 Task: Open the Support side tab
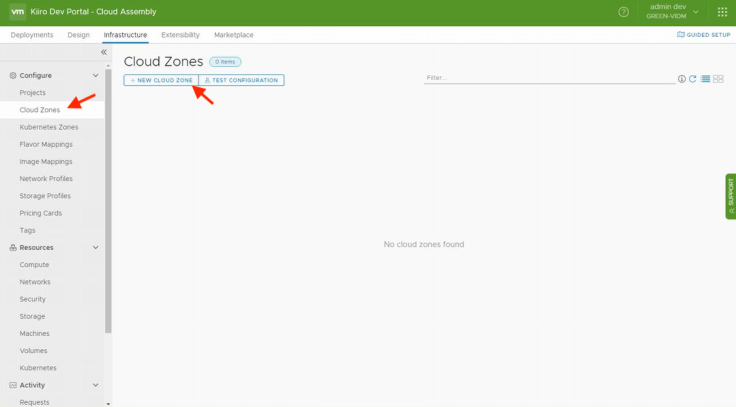coord(730,196)
